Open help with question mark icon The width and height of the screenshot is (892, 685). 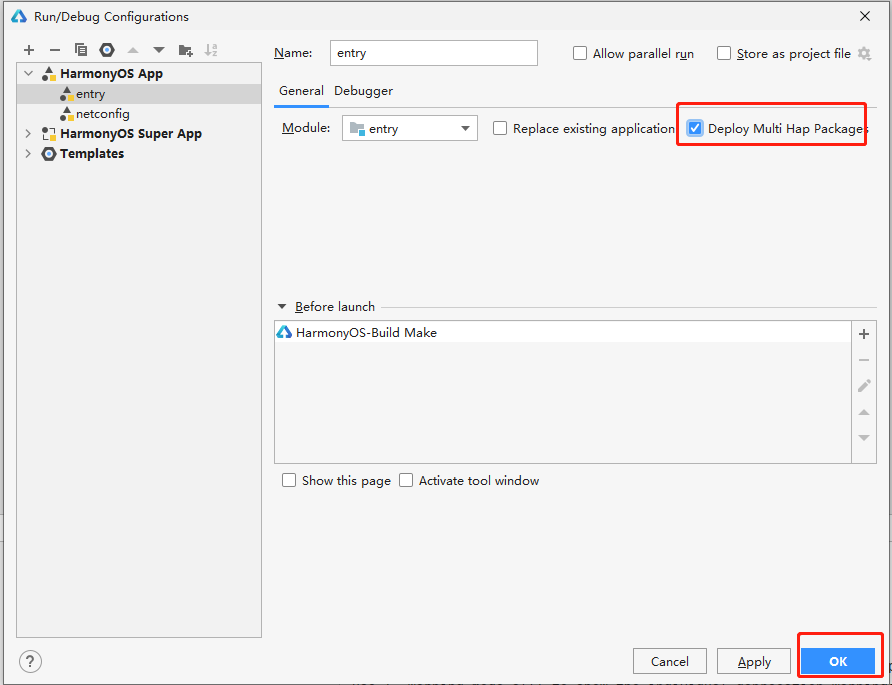(30, 662)
